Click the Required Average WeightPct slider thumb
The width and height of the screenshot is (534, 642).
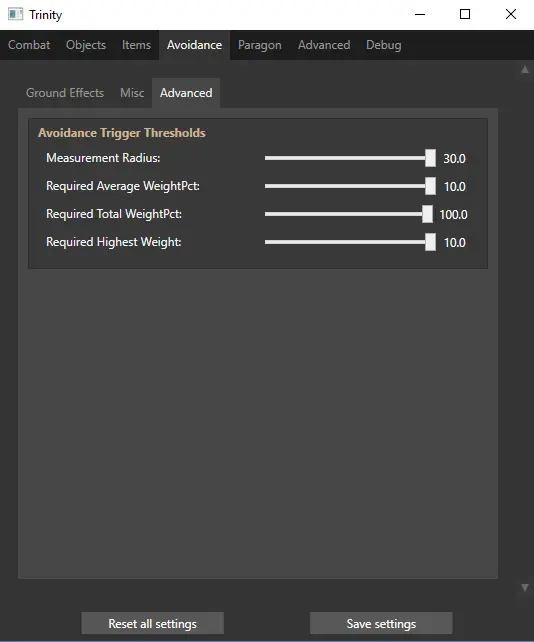pos(430,186)
